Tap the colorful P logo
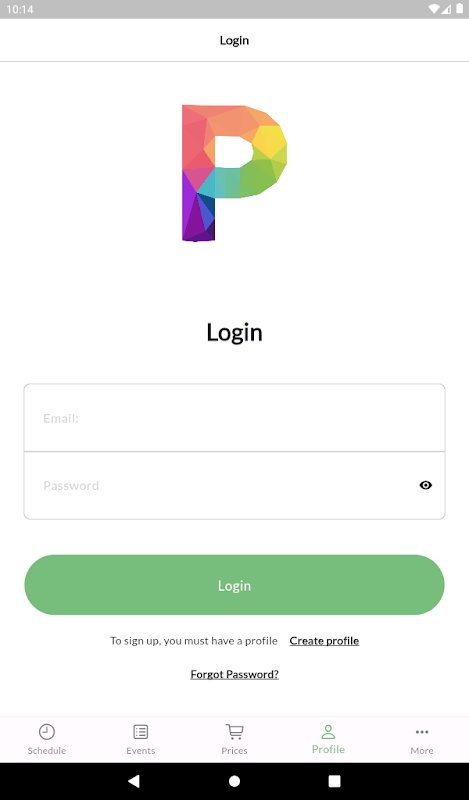Viewport: 469px width, 800px height. pyautogui.click(x=234, y=173)
